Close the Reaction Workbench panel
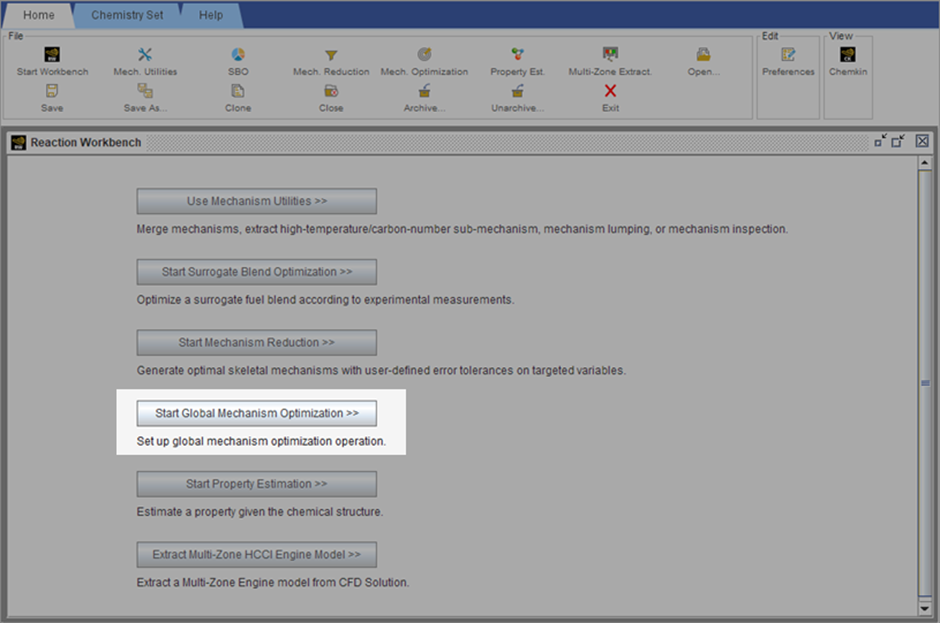Viewport: 940px width, 623px height. (922, 141)
